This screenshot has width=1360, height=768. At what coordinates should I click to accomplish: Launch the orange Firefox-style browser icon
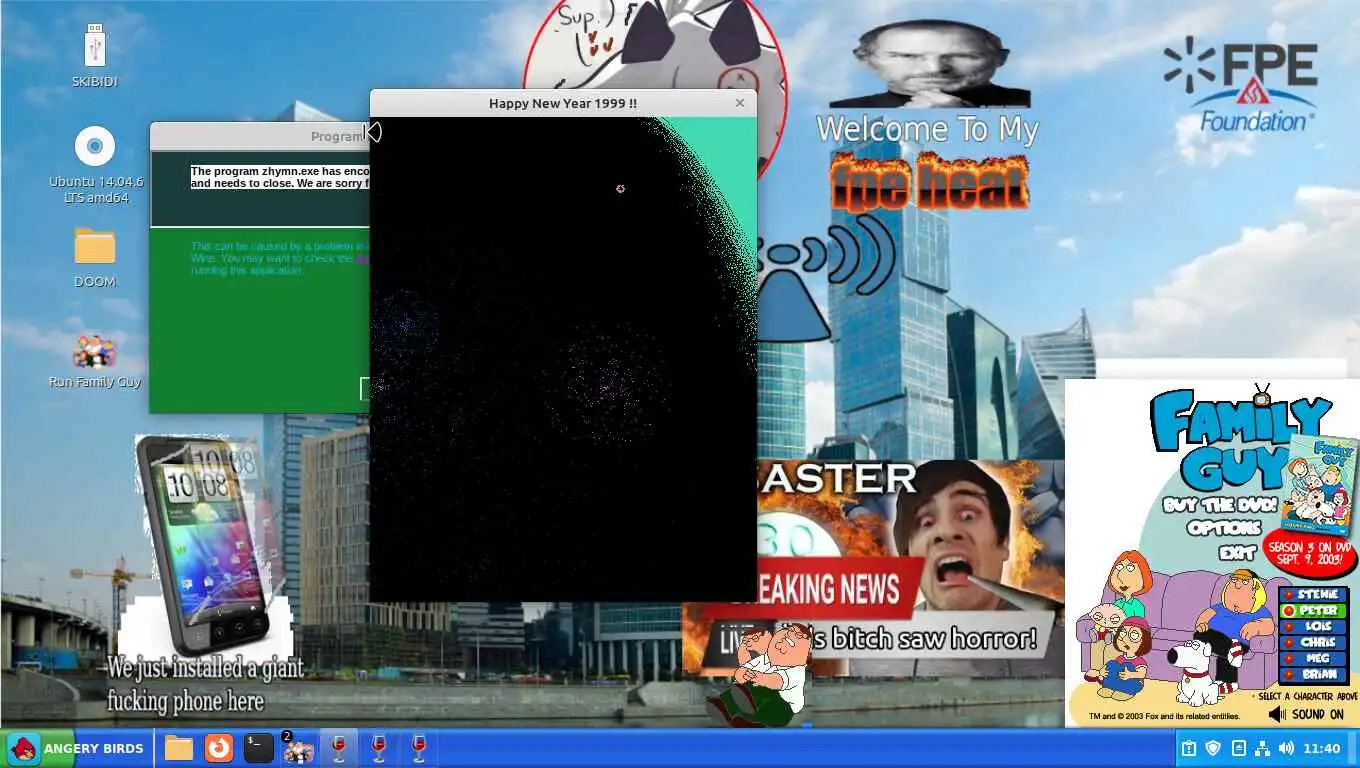pos(218,748)
